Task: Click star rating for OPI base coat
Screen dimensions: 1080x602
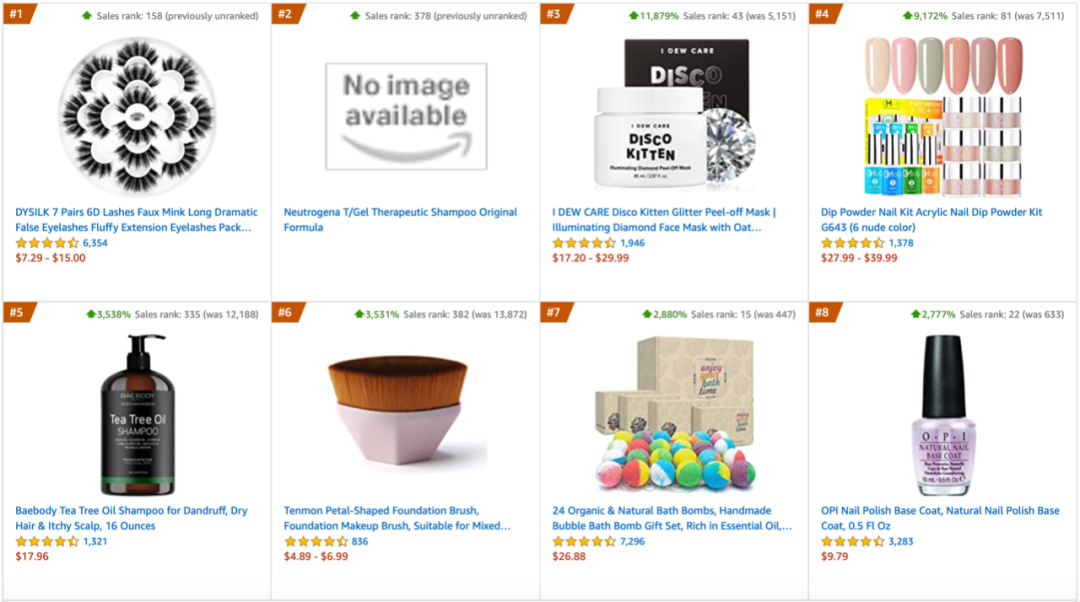Action: 852,542
